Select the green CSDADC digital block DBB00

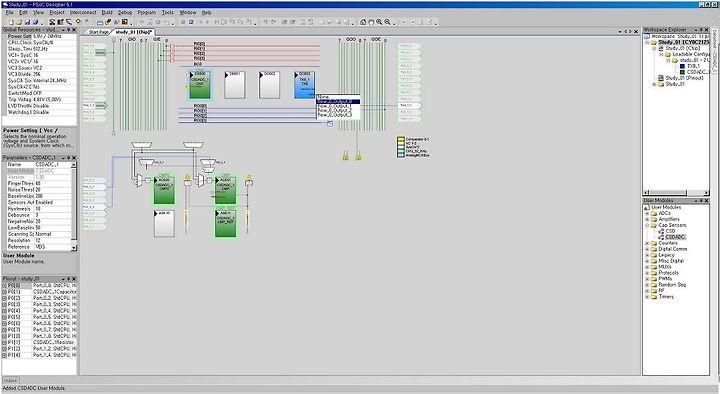[x=200, y=84]
